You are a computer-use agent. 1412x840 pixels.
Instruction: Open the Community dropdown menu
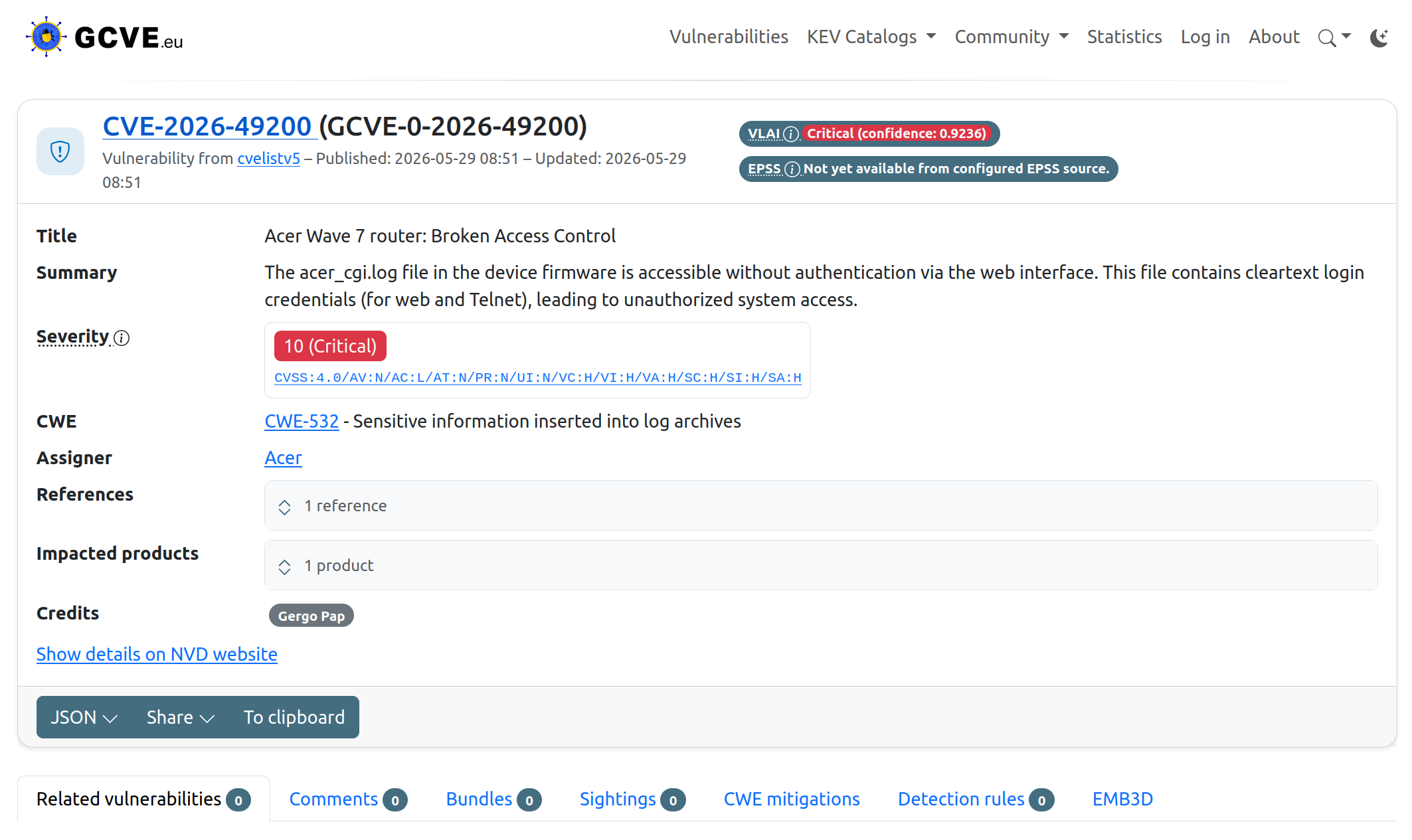[x=1012, y=37]
